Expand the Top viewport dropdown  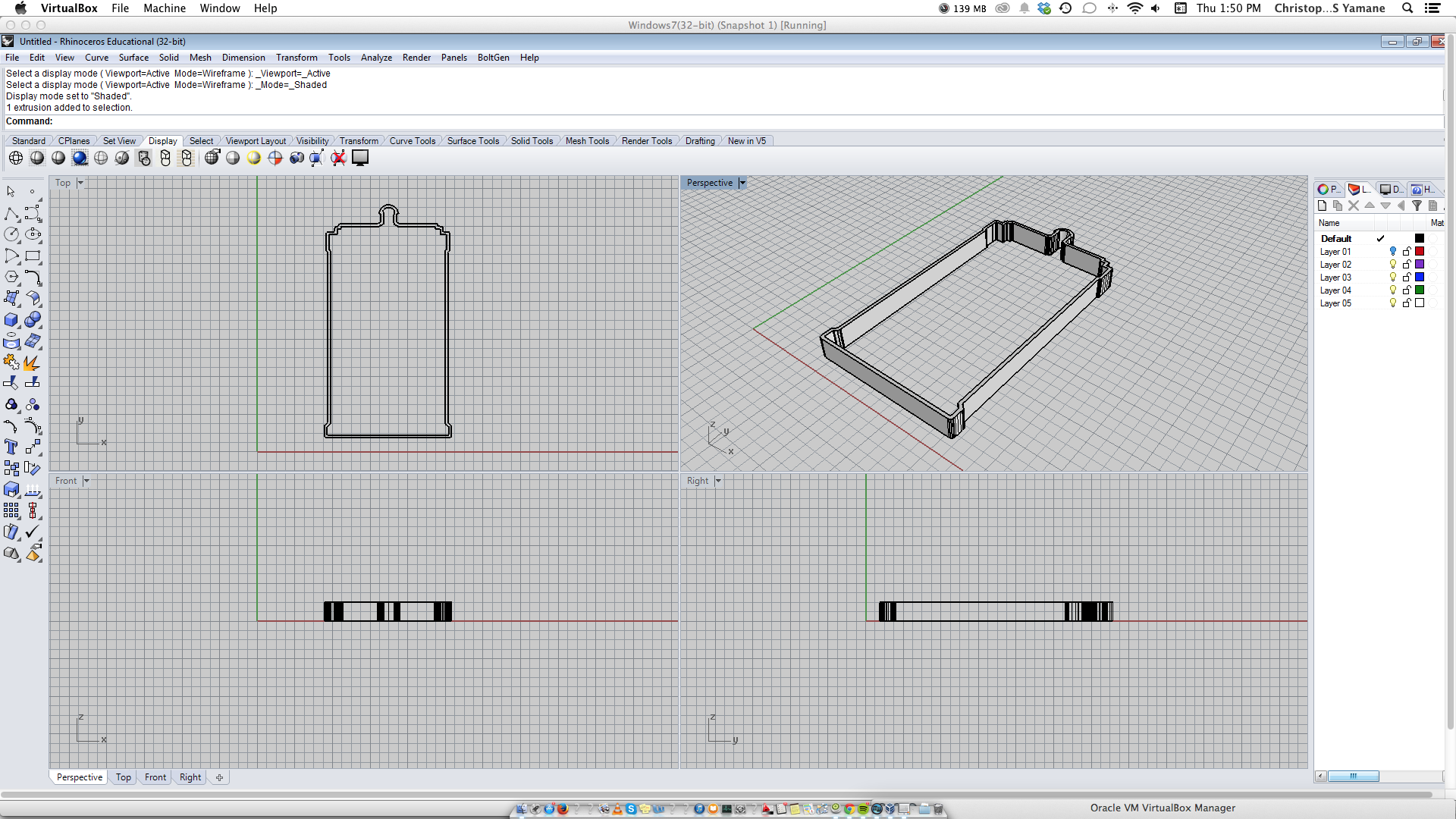(81, 182)
